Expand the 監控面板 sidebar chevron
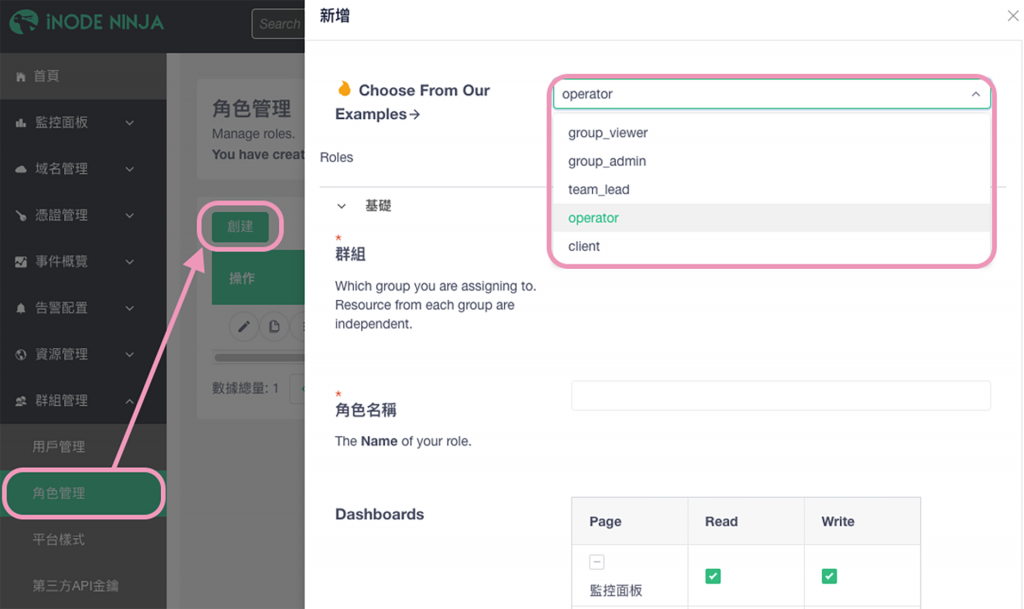1024x609 pixels. [130, 123]
